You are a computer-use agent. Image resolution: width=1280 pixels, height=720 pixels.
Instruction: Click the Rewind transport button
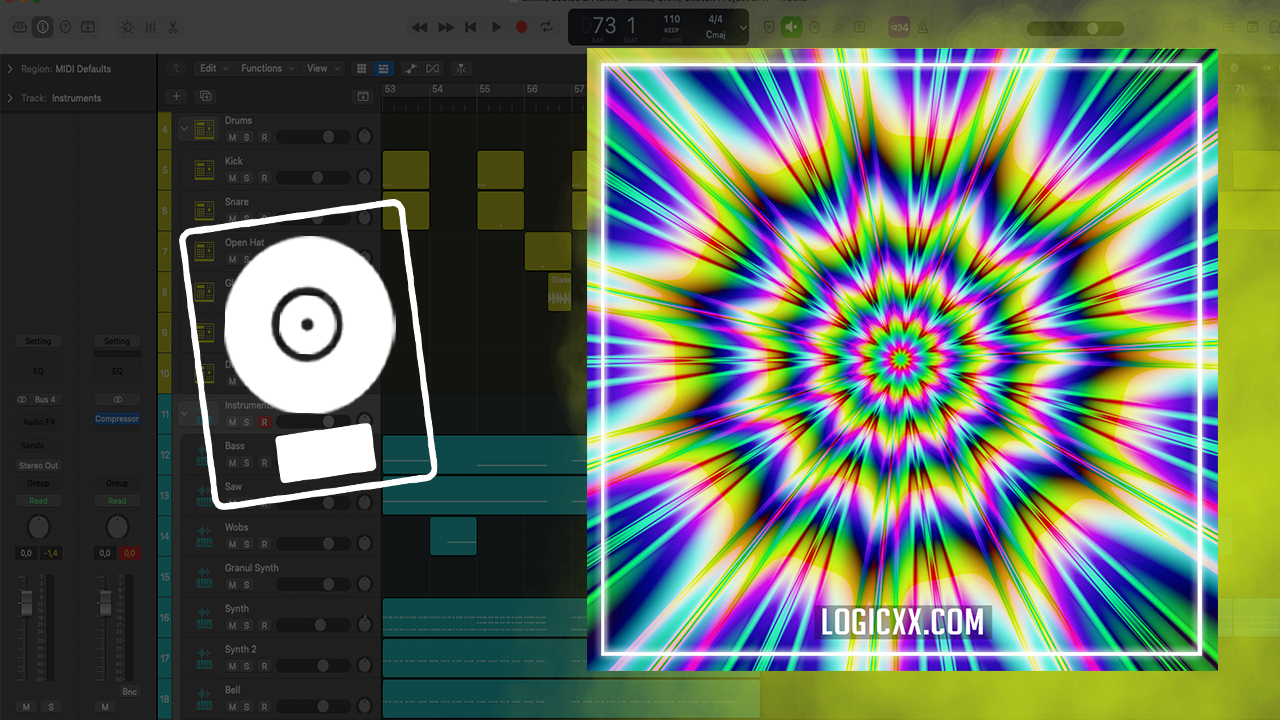[420, 27]
